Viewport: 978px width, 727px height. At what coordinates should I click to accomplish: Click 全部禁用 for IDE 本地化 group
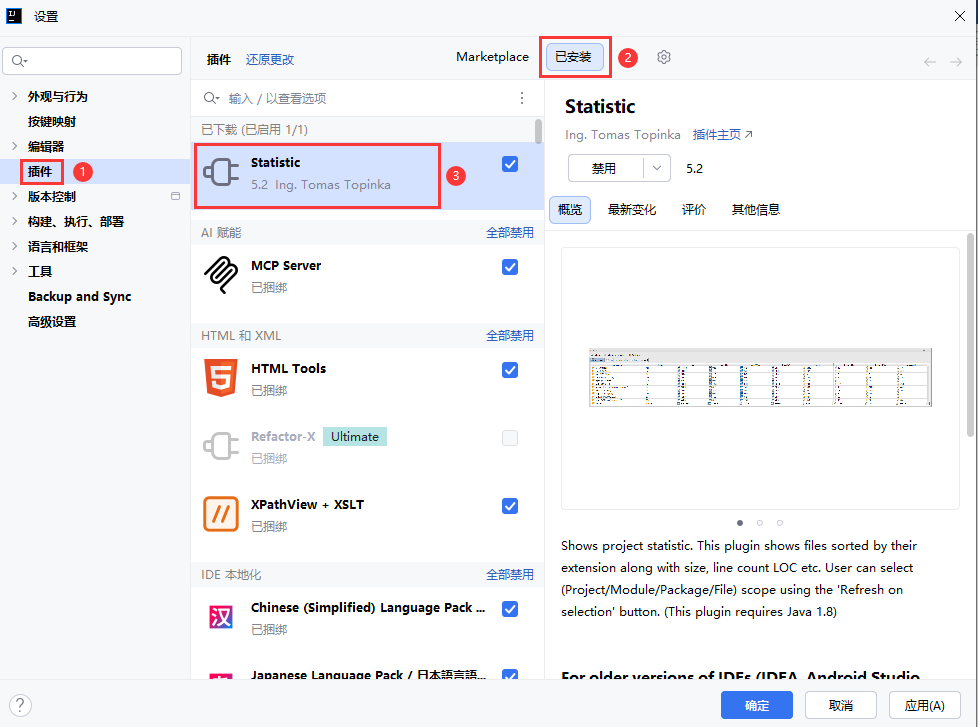510,574
